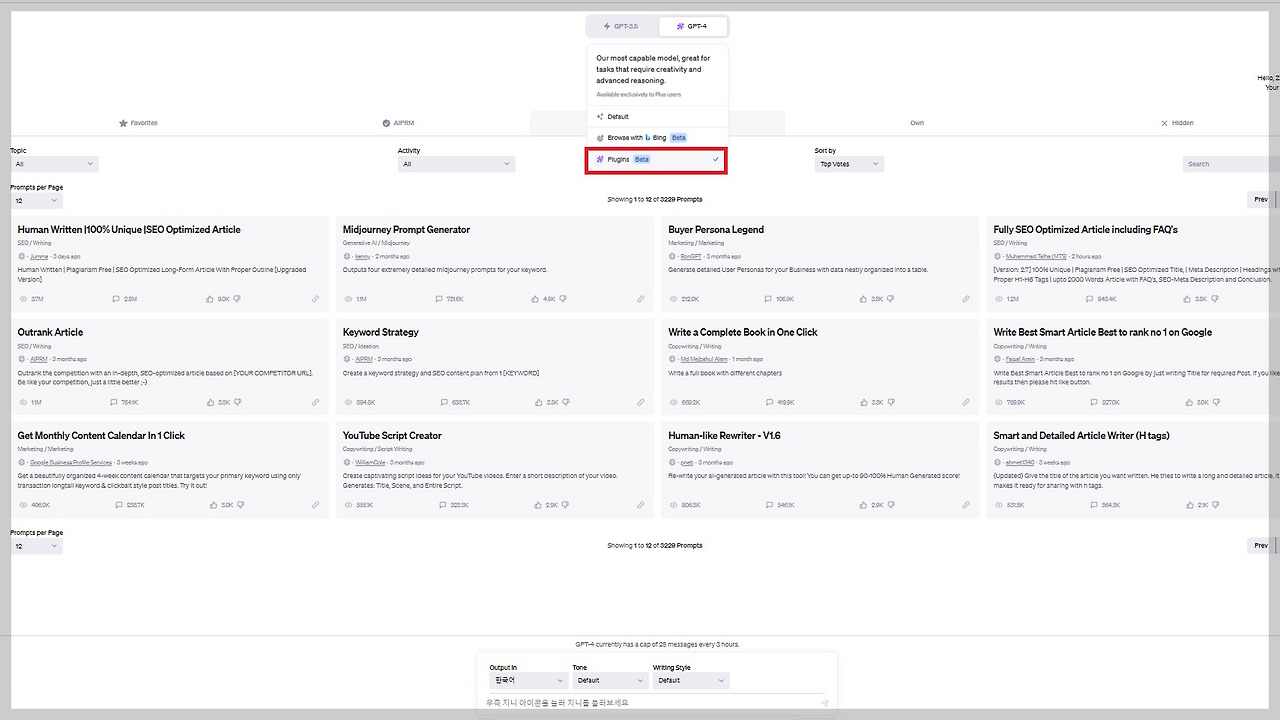This screenshot has height=720, width=1280.
Task: Open the Outrank Article prompt title
Action: (50, 333)
